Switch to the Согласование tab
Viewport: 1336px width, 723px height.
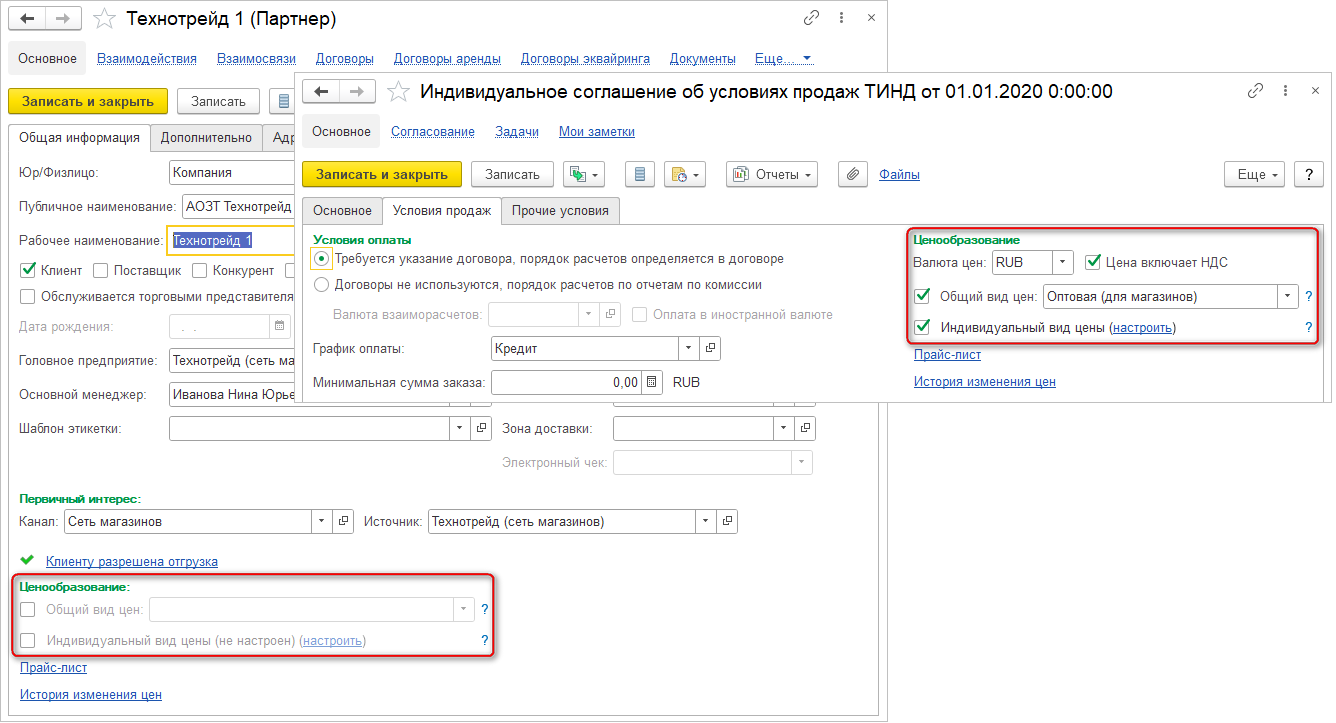click(433, 131)
